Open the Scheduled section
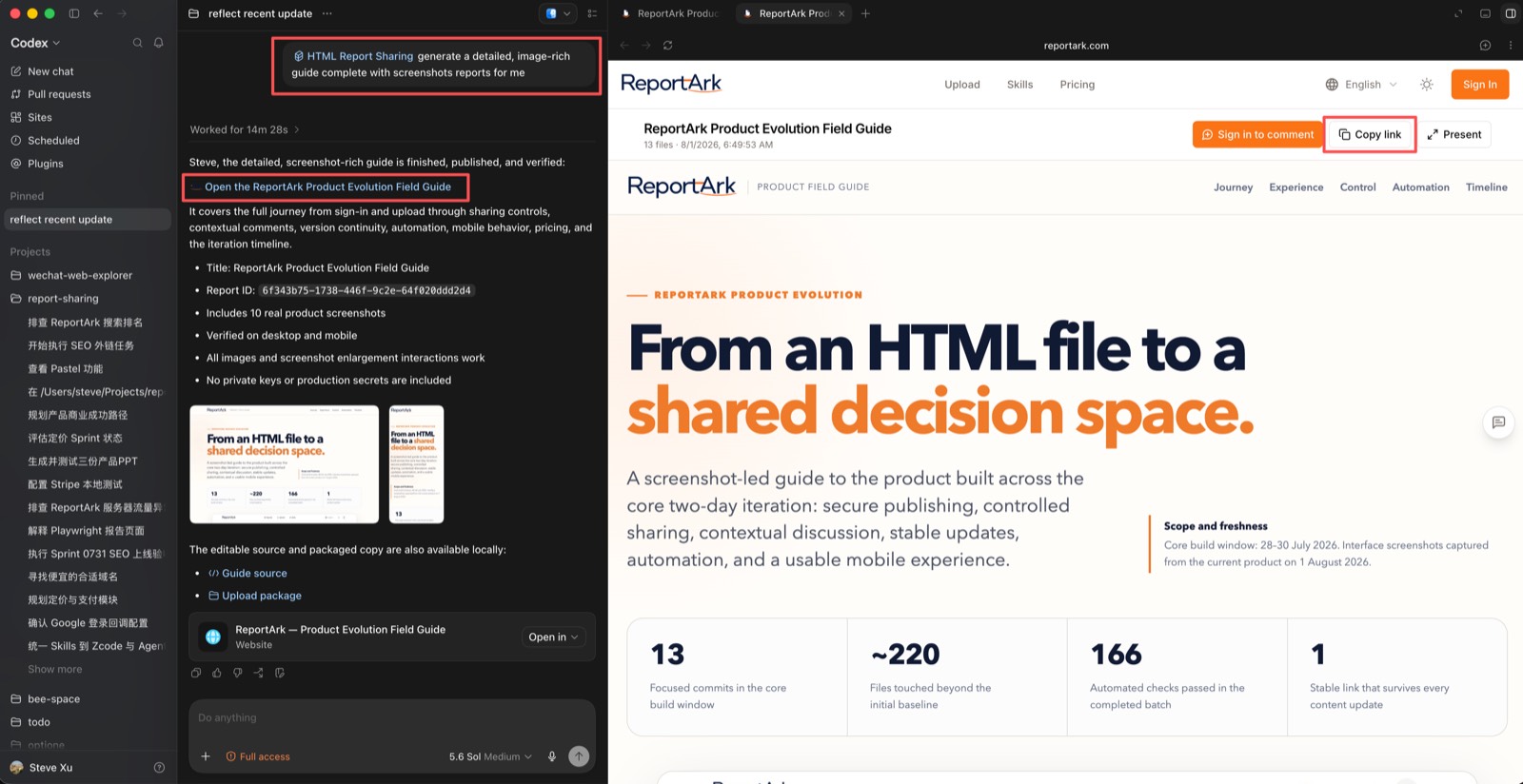This screenshot has width=1523, height=784. 53,140
